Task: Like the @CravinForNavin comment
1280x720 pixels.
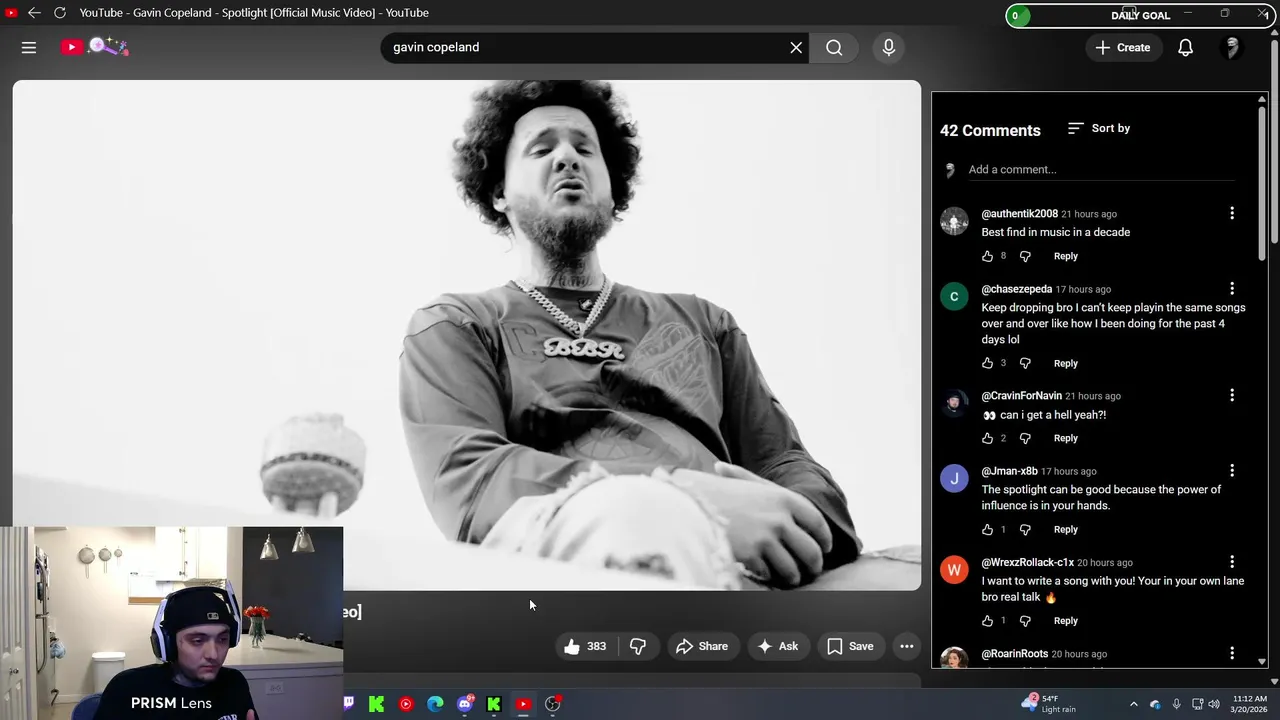Action: tap(988, 438)
